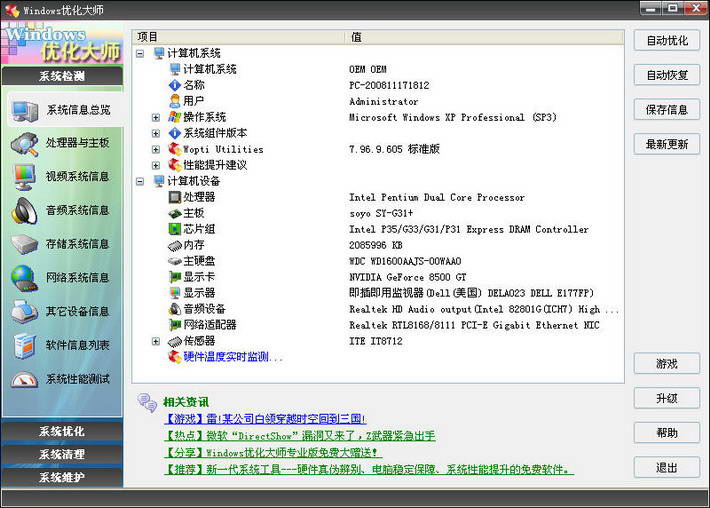Select the 系统组件版本 tree row label
The image size is (710, 508).
click(215, 133)
